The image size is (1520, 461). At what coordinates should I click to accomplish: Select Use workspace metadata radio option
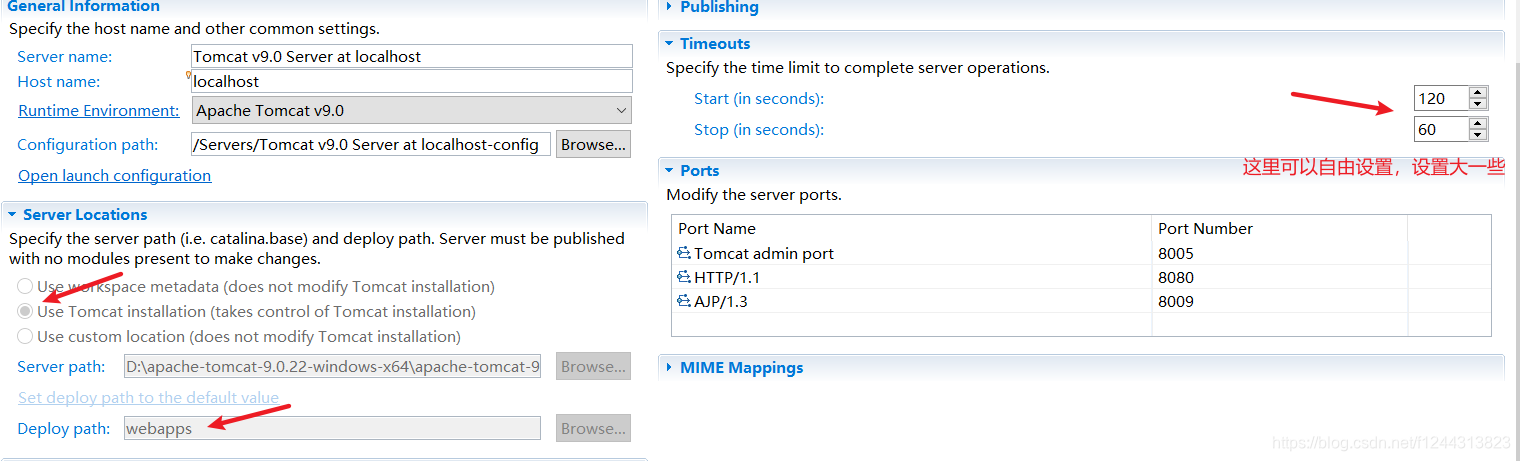(x=25, y=287)
